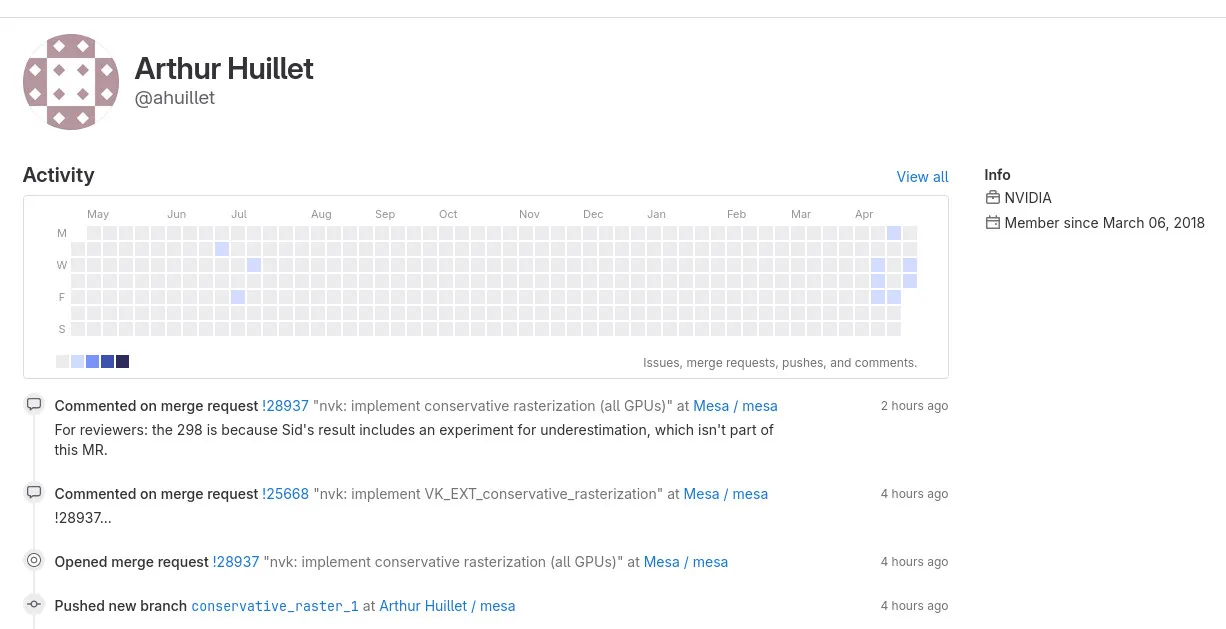Image resolution: width=1226 pixels, height=629 pixels.
Task: Click the briefcase icon next to NVIDIA
Action: tap(992, 198)
